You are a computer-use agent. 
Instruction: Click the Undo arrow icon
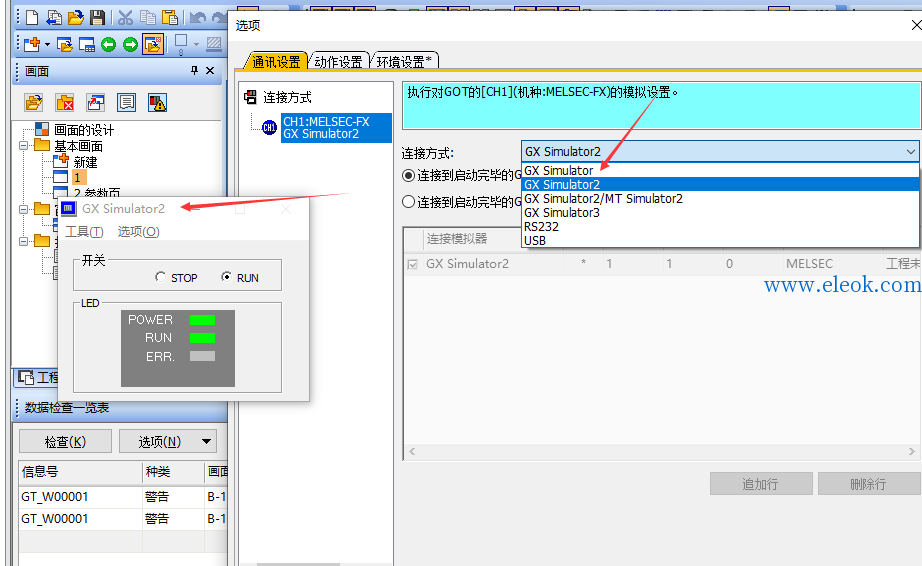coord(198,18)
